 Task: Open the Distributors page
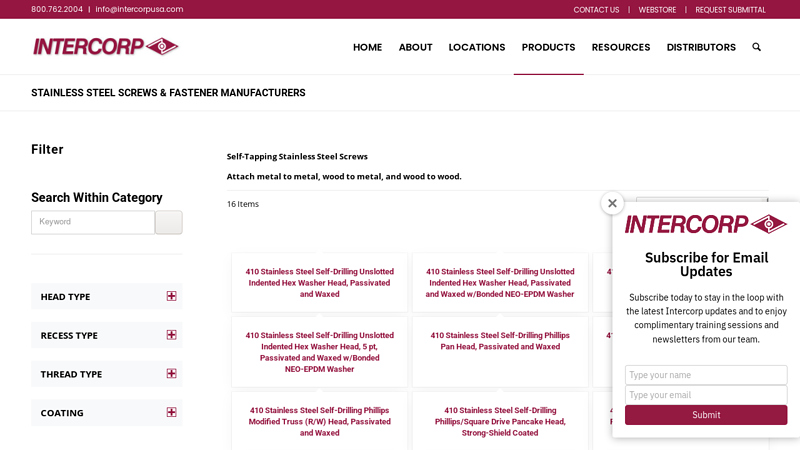click(x=700, y=47)
